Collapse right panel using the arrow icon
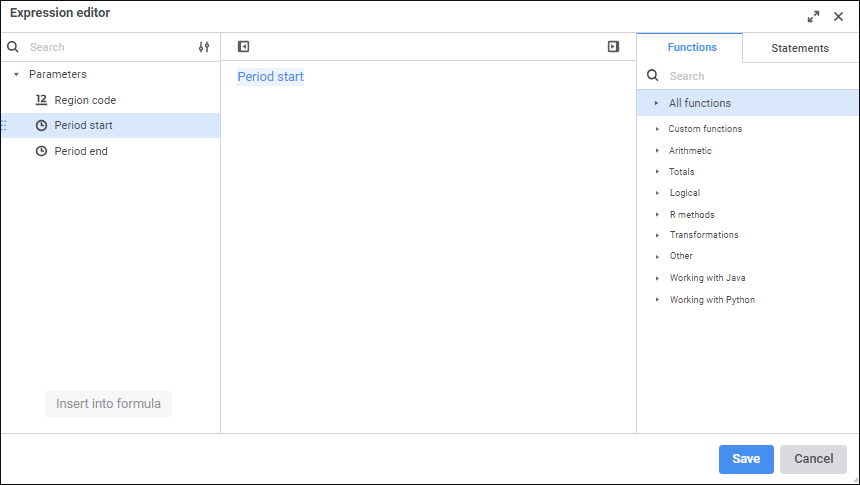The image size is (860, 485). pos(613,46)
